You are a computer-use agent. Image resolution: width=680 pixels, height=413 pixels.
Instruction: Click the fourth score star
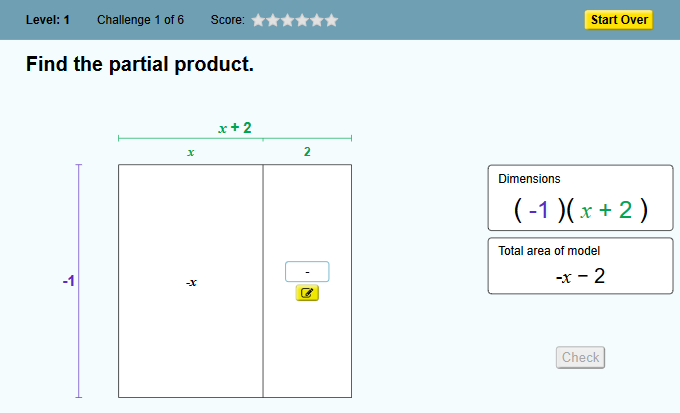tap(302, 20)
